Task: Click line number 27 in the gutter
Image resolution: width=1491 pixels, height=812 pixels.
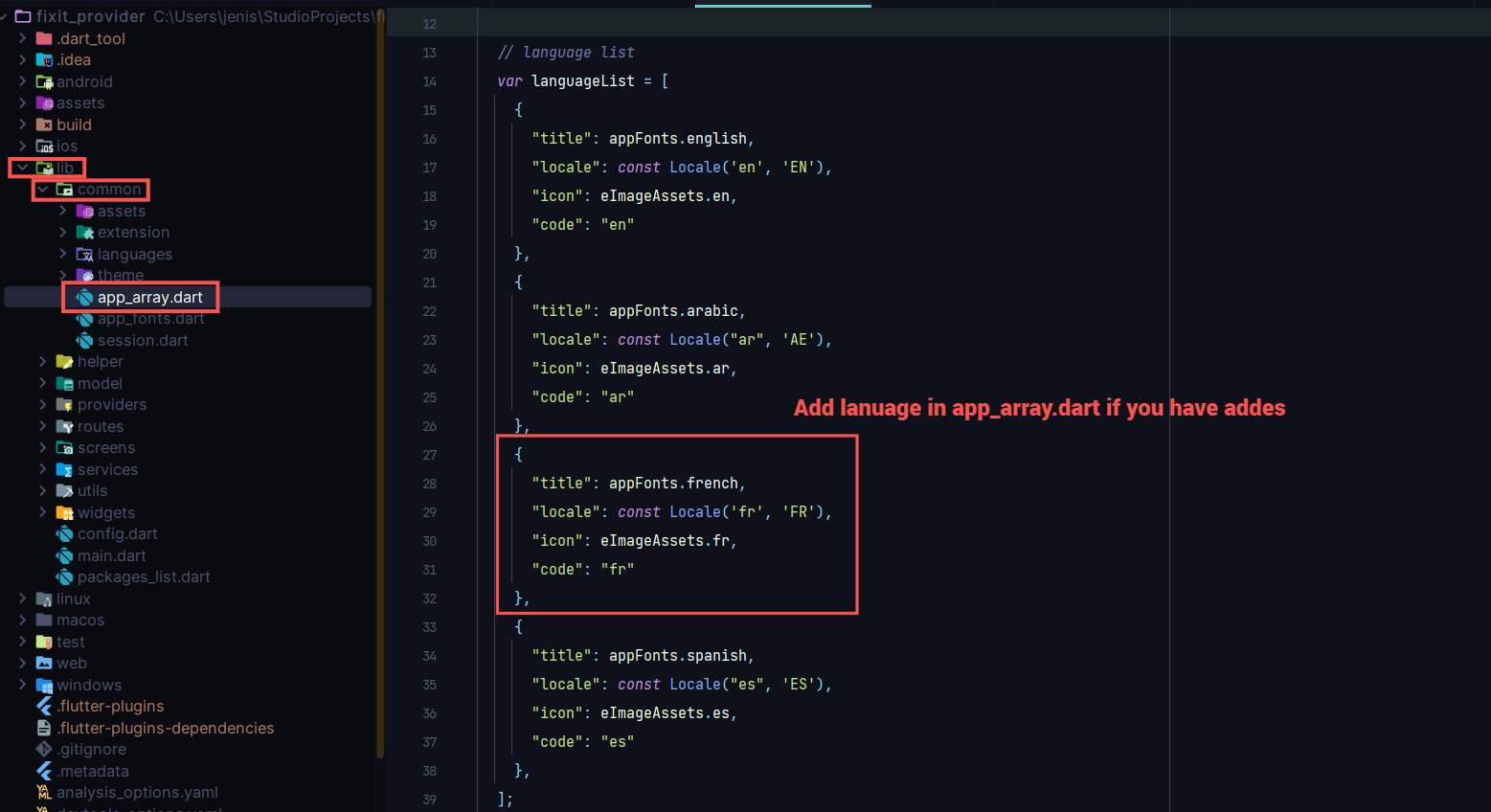Action: pyautogui.click(x=429, y=455)
